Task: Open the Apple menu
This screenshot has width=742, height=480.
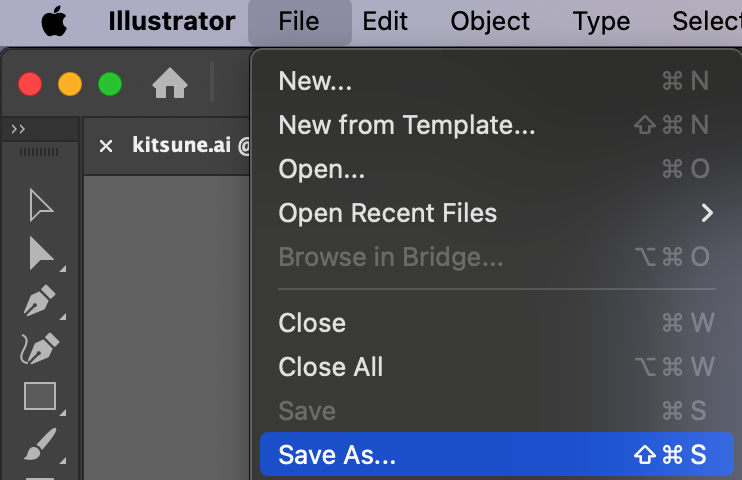Action: coord(54,21)
